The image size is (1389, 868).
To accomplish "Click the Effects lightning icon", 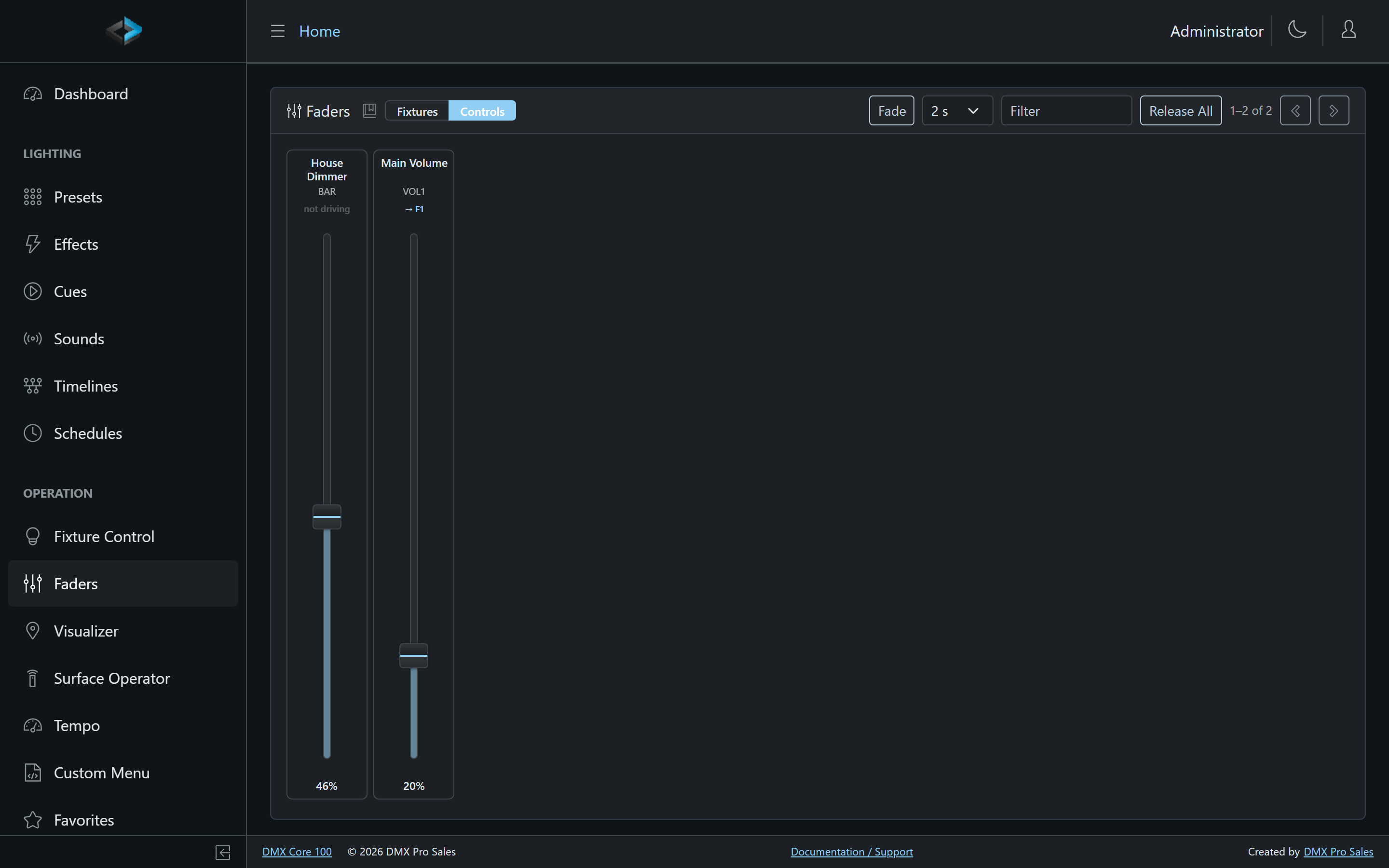I will point(33,244).
